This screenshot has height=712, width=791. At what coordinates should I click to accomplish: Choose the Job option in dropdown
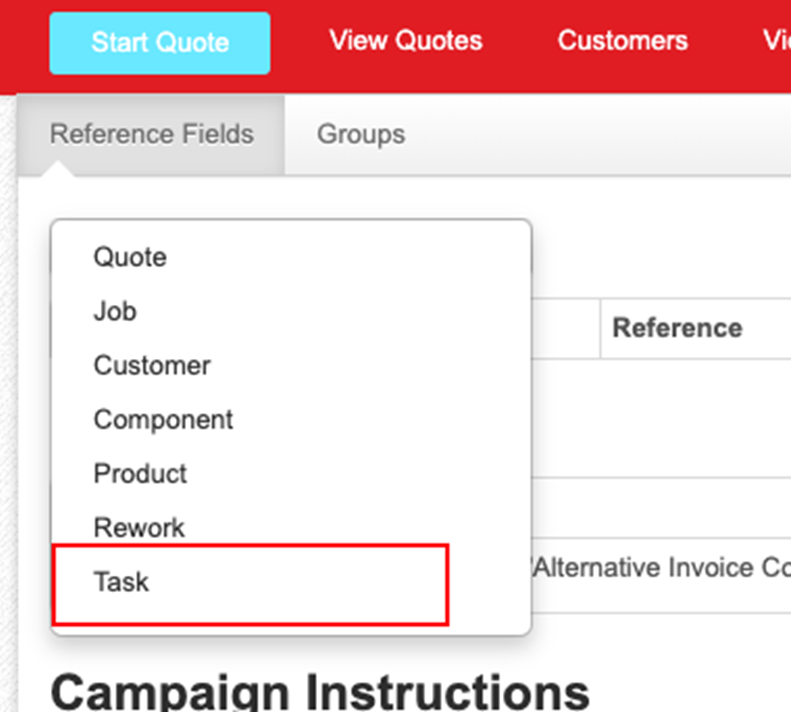click(x=115, y=311)
